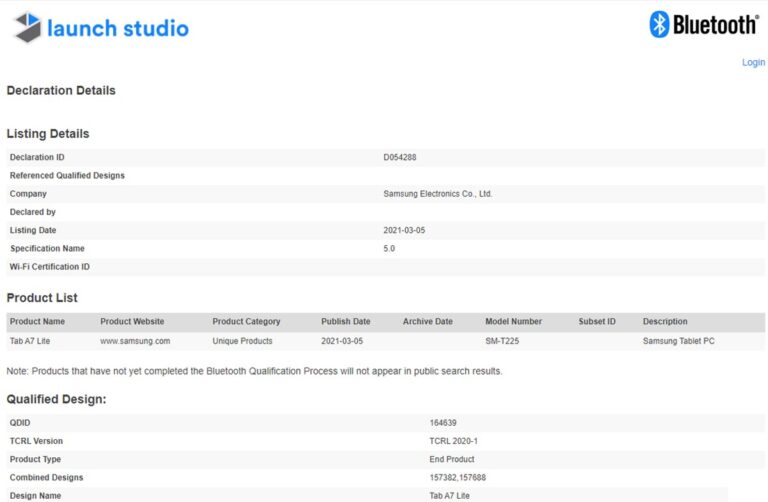This screenshot has height=502, width=768.
Task: Select the Declaration ID value D054288
Action: pyautogui.click(x=400, y=157)
